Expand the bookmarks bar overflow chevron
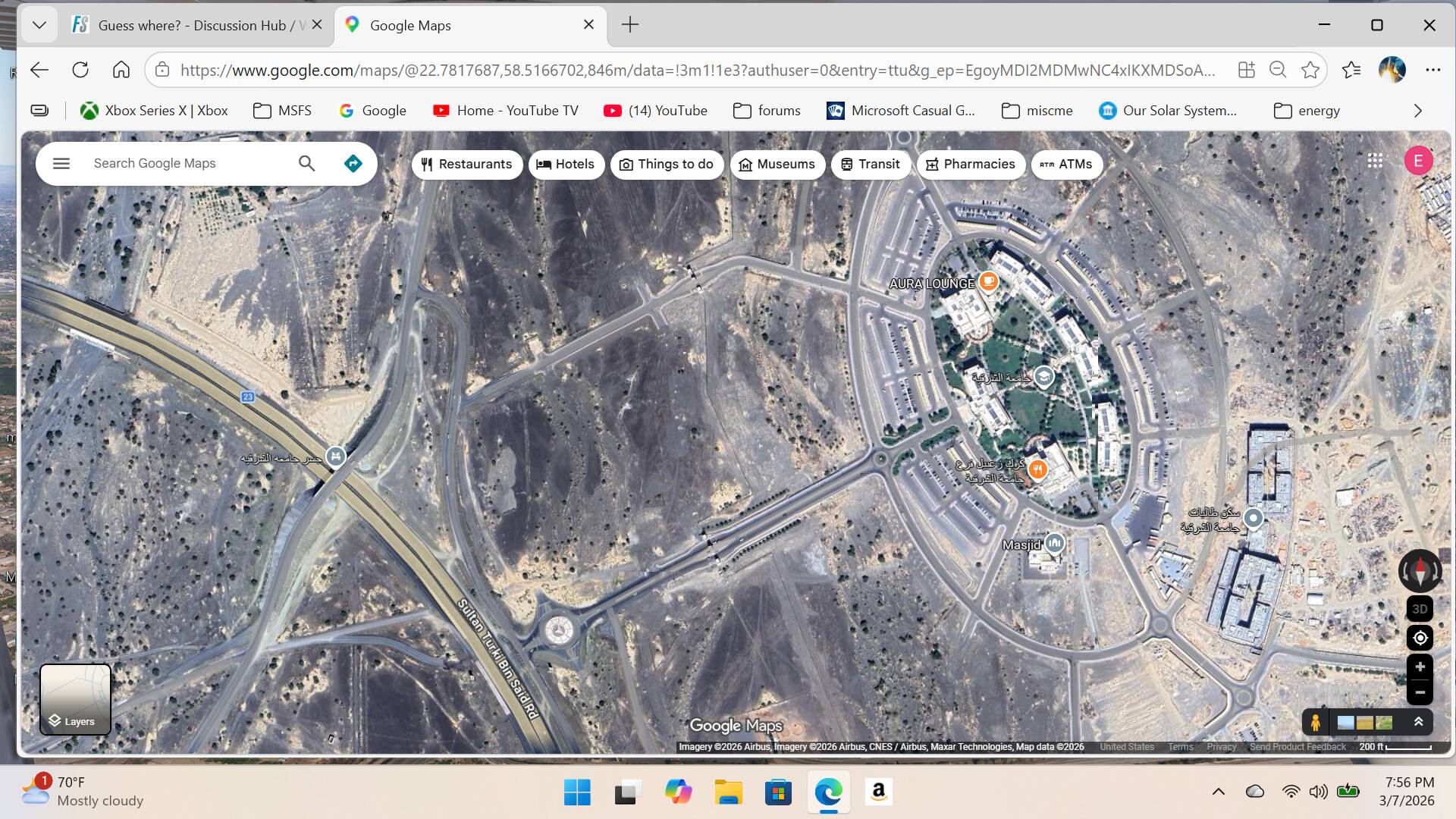 pyautogui.click(x=1417, y=111)
